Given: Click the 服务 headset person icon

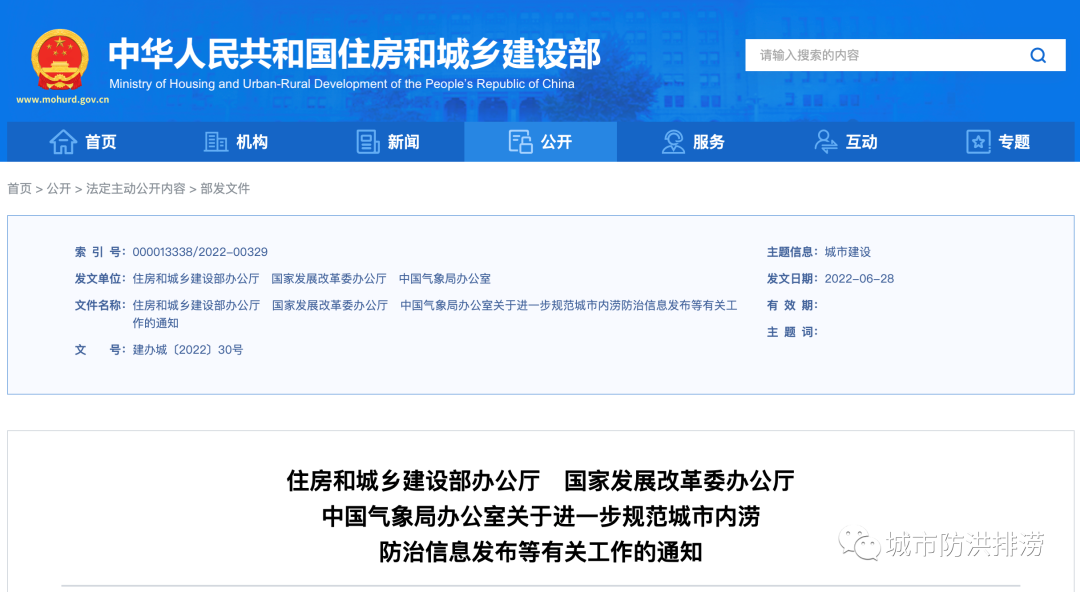Looking at the screenshot, I should point(673,142).
